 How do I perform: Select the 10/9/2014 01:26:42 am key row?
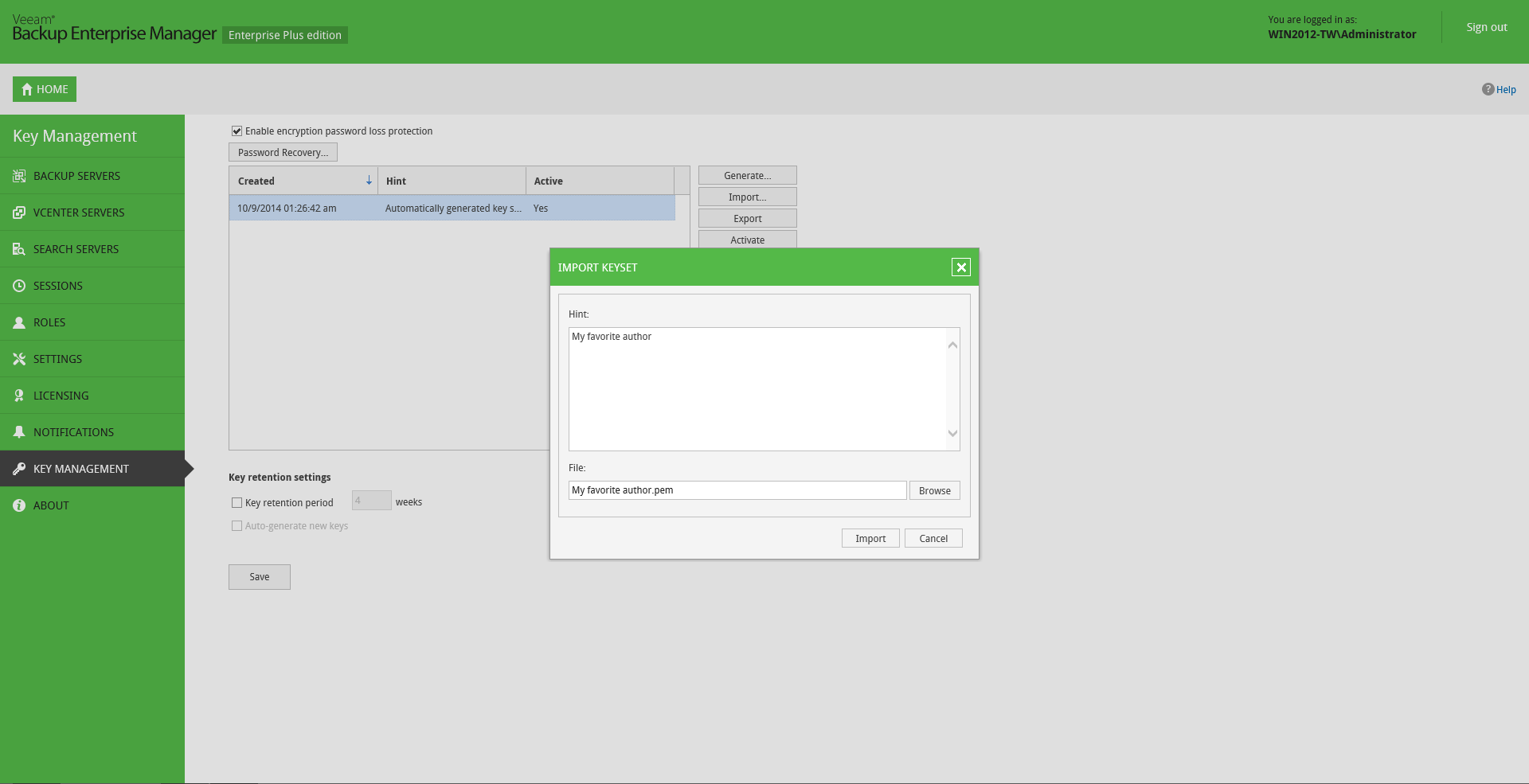point(452,208)
